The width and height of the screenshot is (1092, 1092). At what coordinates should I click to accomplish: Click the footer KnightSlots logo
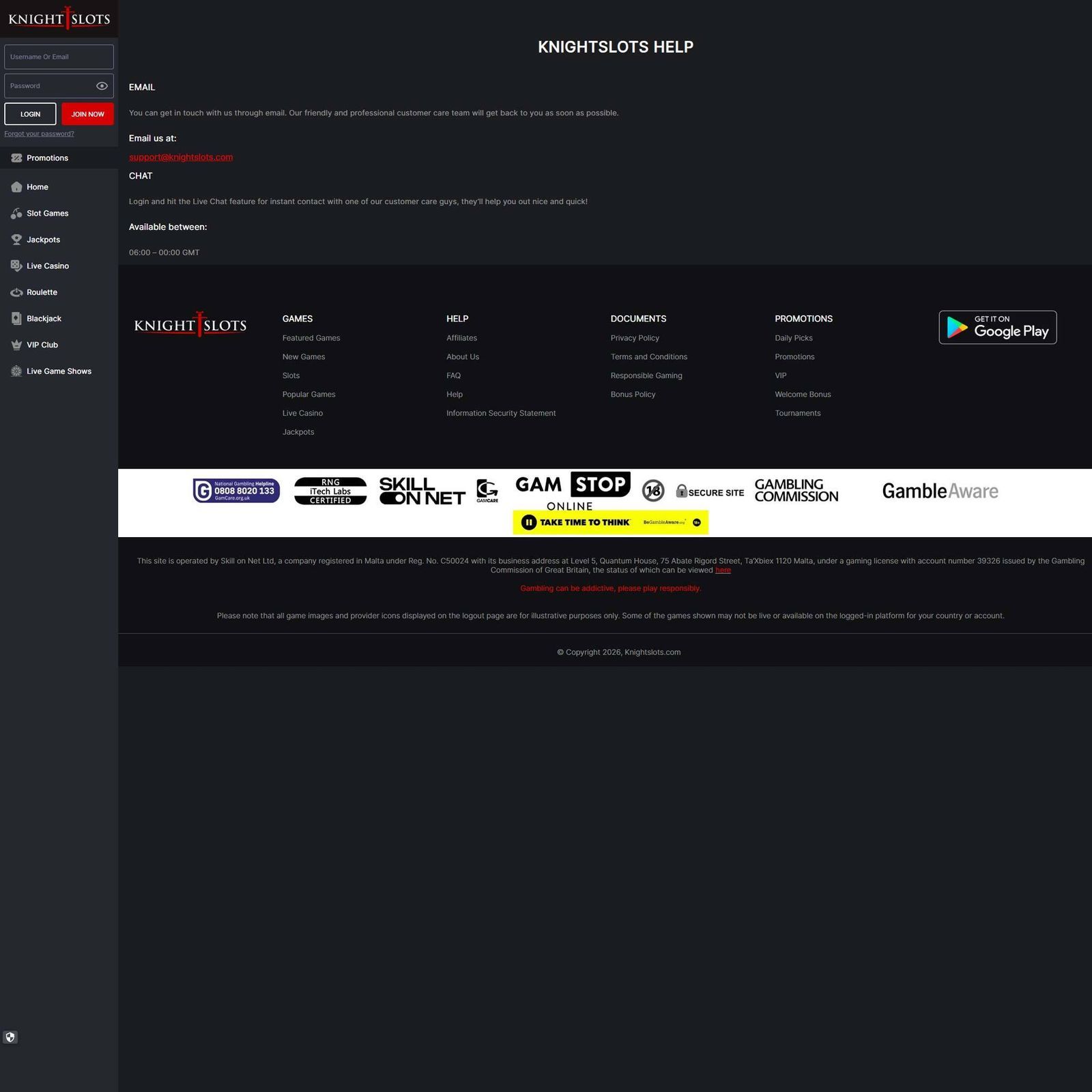190,325
